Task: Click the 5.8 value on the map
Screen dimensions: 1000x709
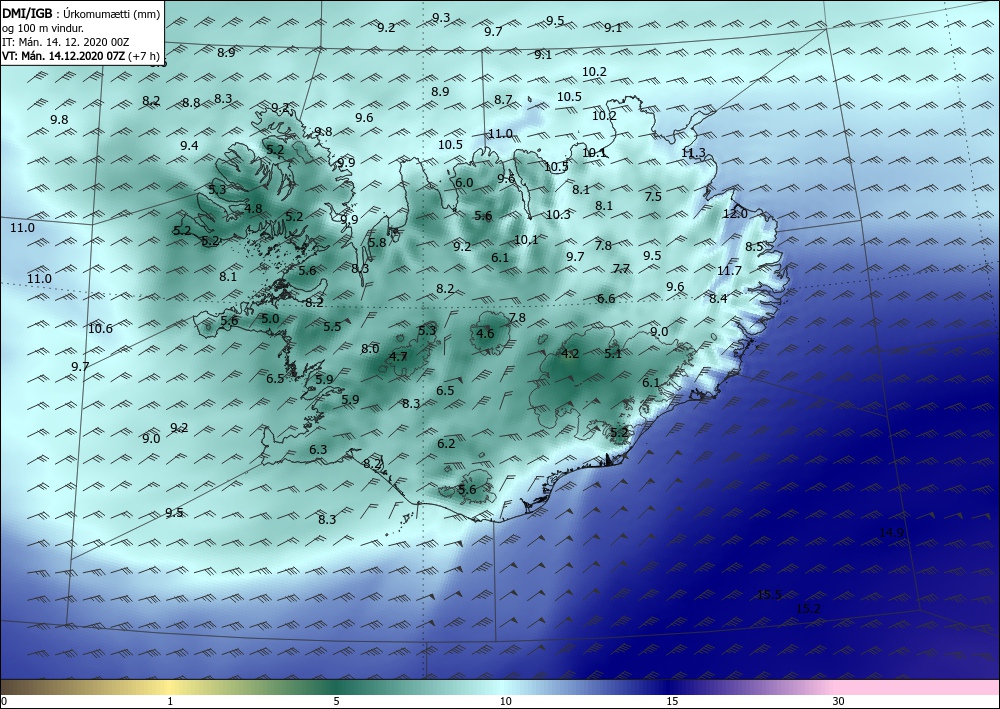Action: pyautogui.click(x=377, y=242)
